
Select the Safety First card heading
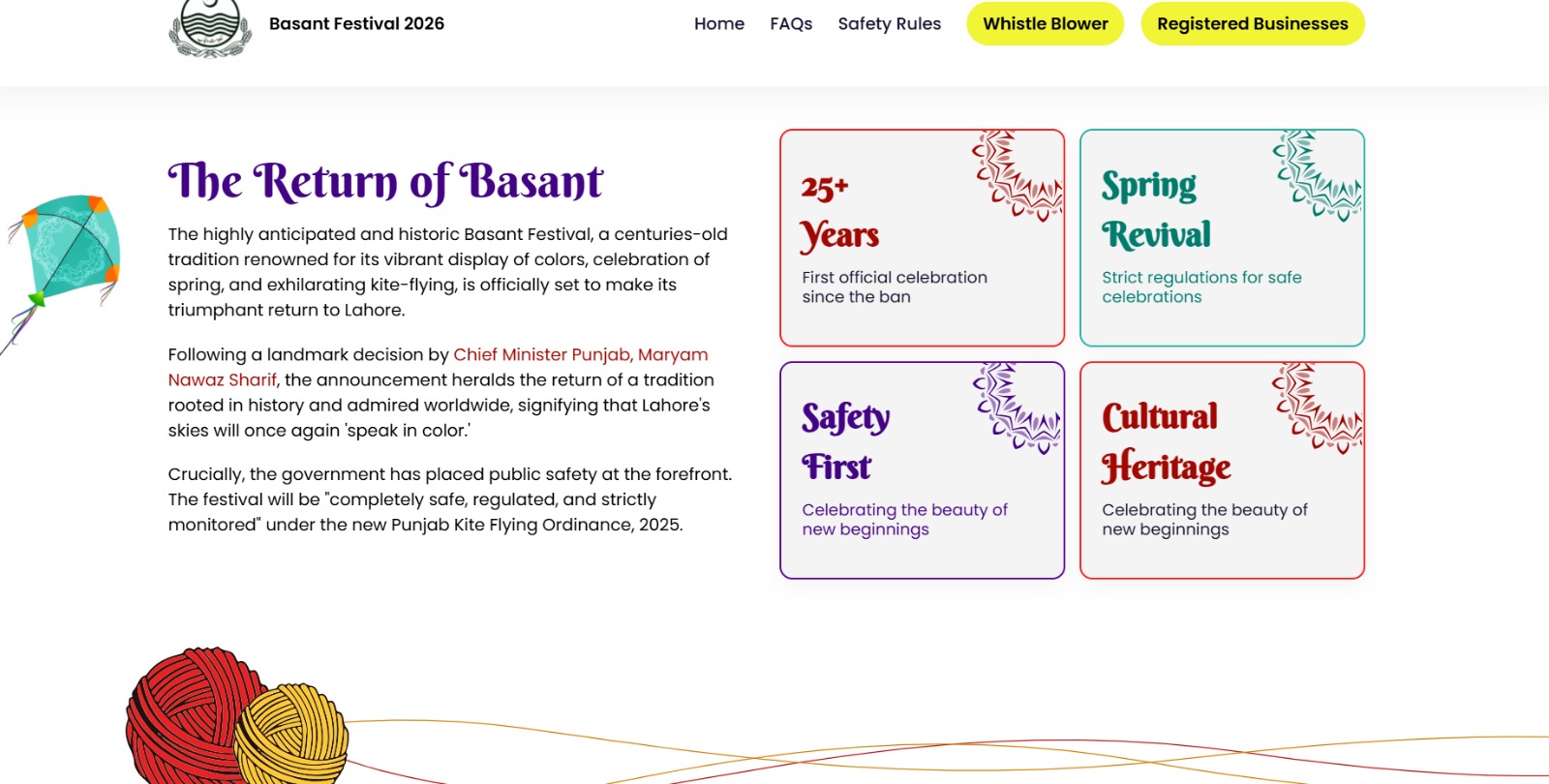click(x=844, y=442)
